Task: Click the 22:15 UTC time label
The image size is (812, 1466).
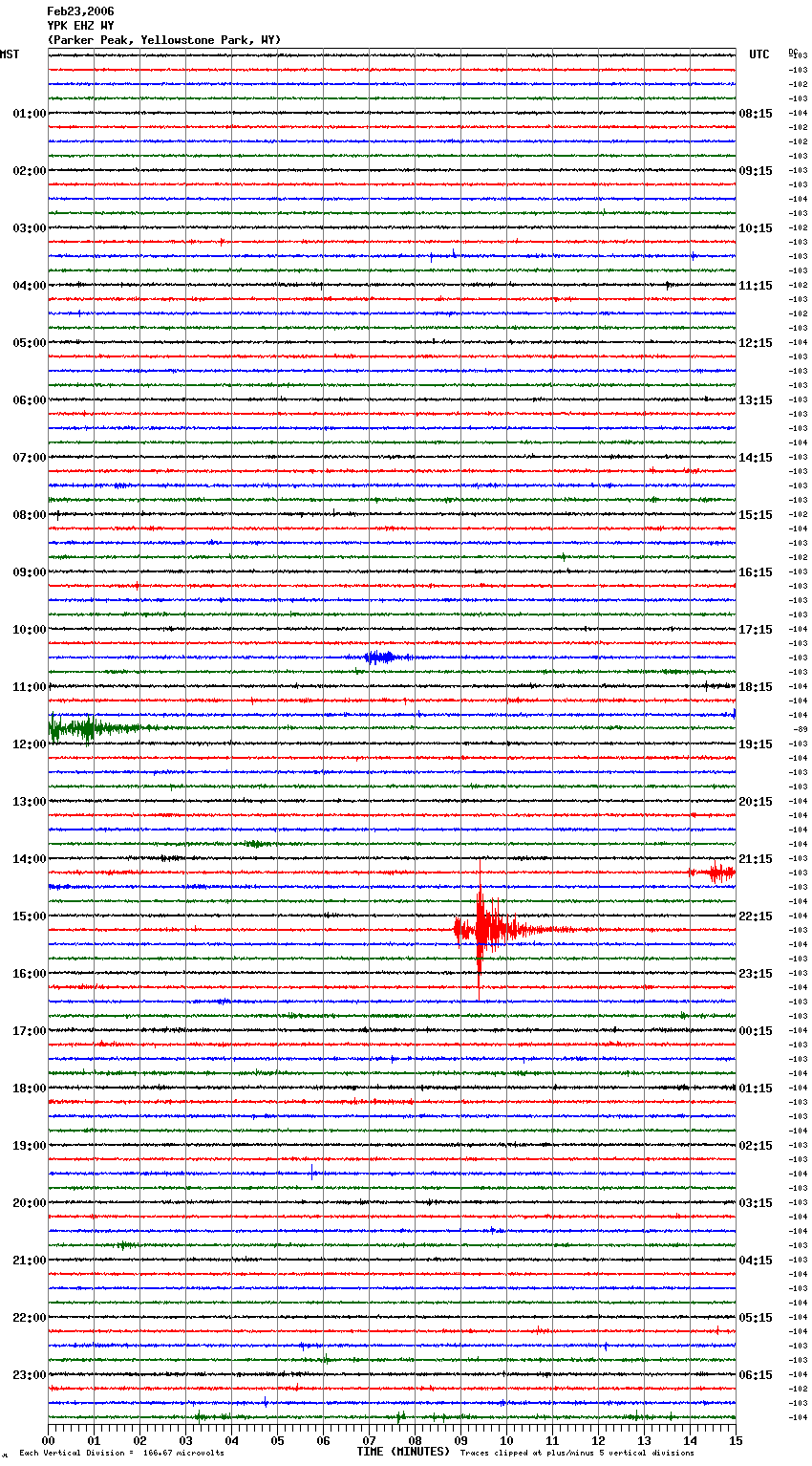Action: tap(756, 916)
